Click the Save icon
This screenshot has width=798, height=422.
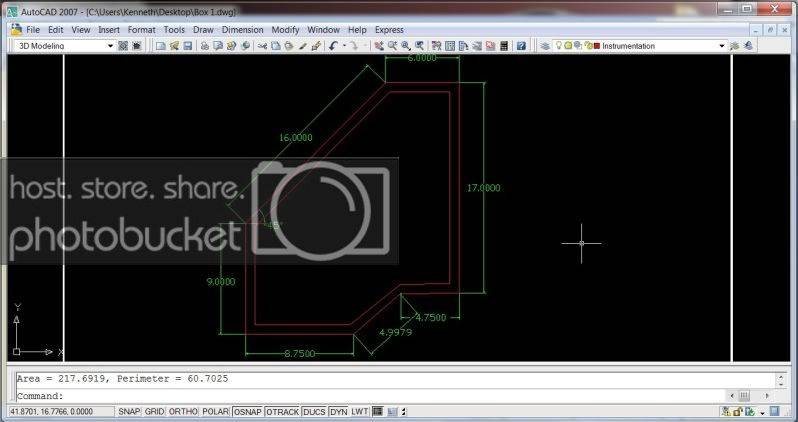[x=187, y=46]
